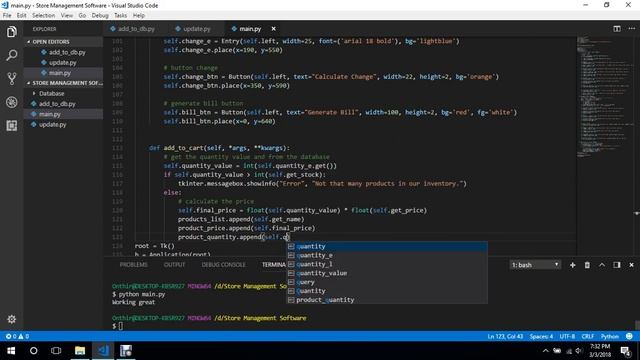Viewport: 640px width, 360px height.
Task: Select main.py in Open Editors
Action: tap(63, 73)
